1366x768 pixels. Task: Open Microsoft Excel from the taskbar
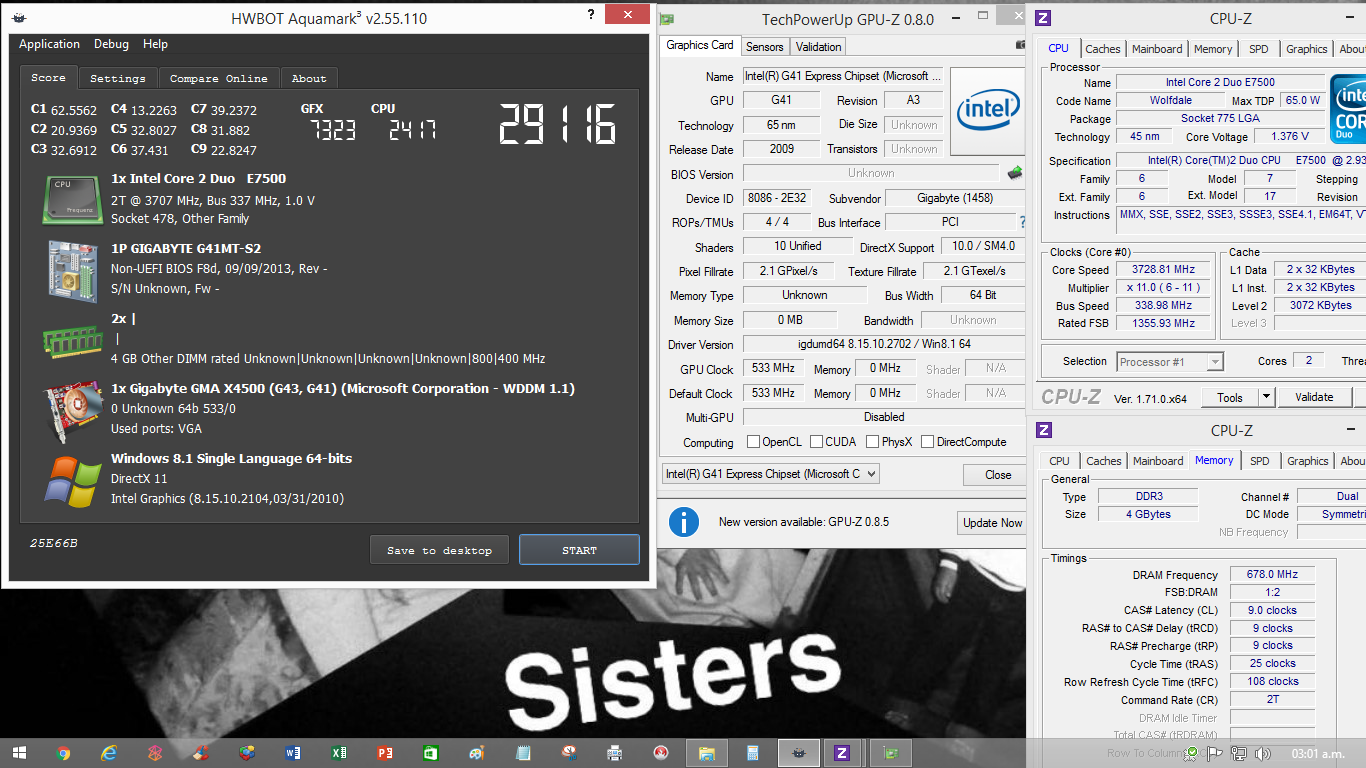point(339,753)
